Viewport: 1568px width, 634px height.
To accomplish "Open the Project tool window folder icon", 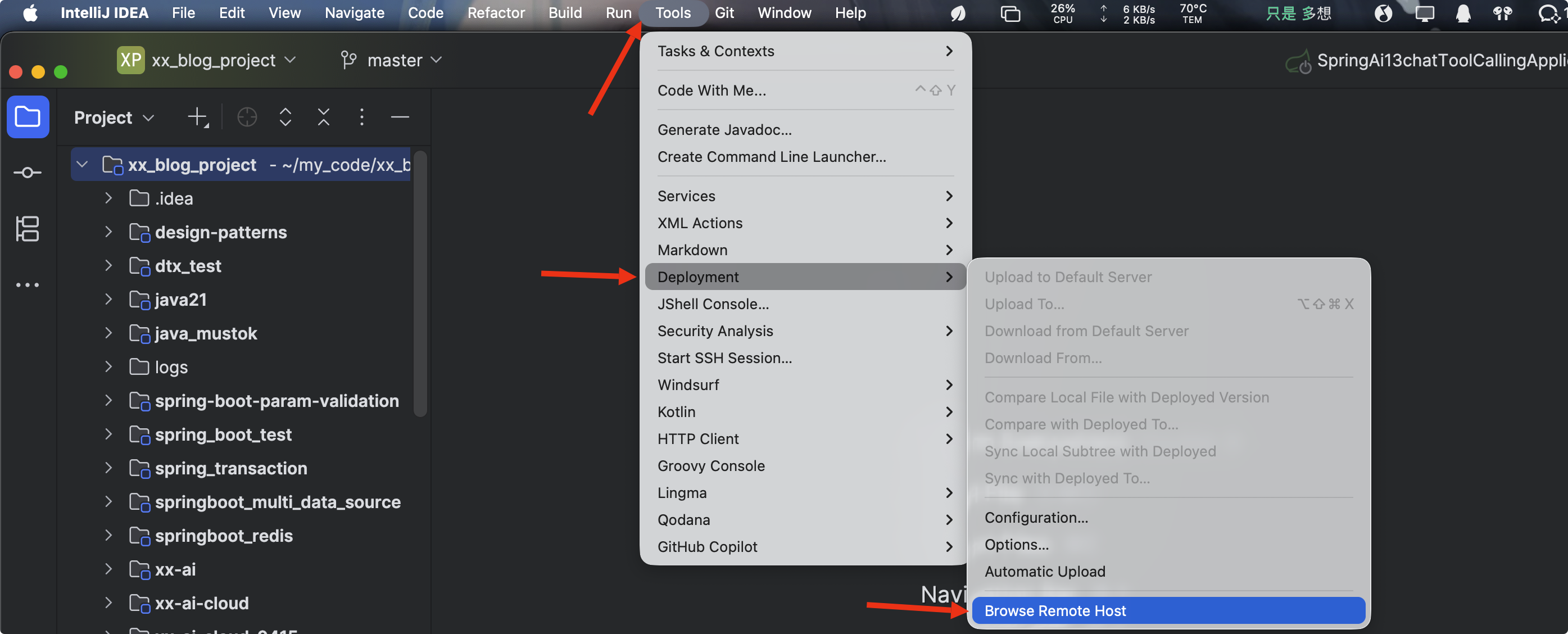I will (28, 117).
